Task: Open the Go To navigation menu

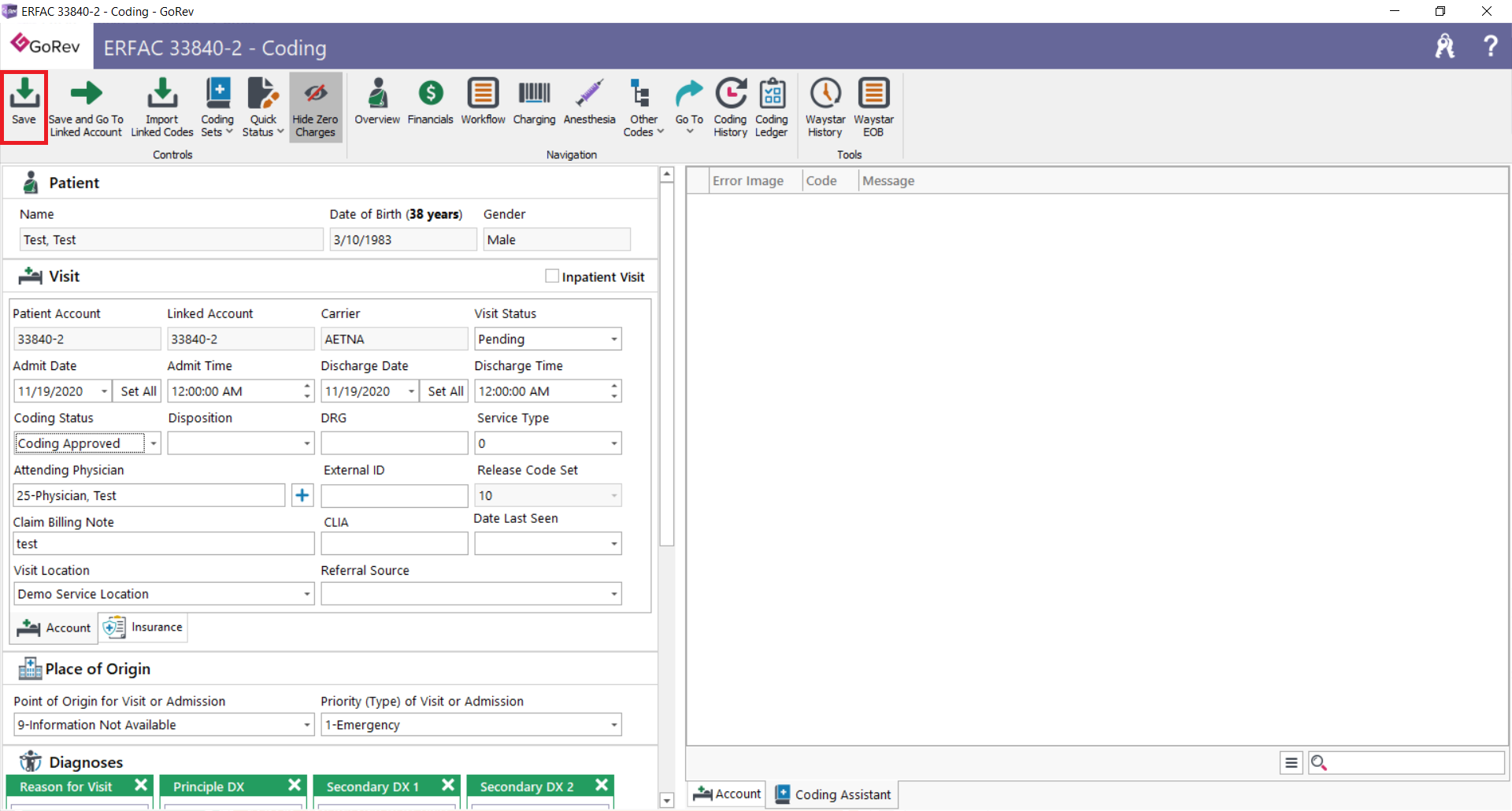Action: 689,107
